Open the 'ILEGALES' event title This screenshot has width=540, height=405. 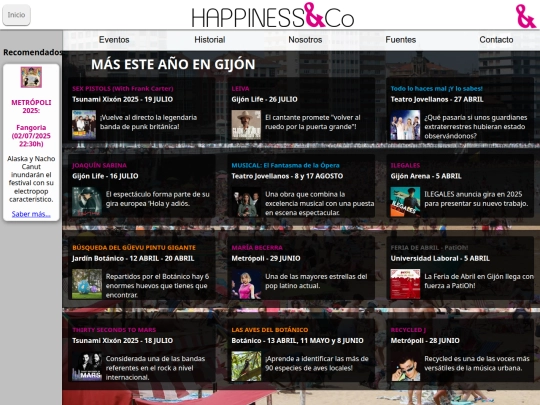(x=405, y=165)
